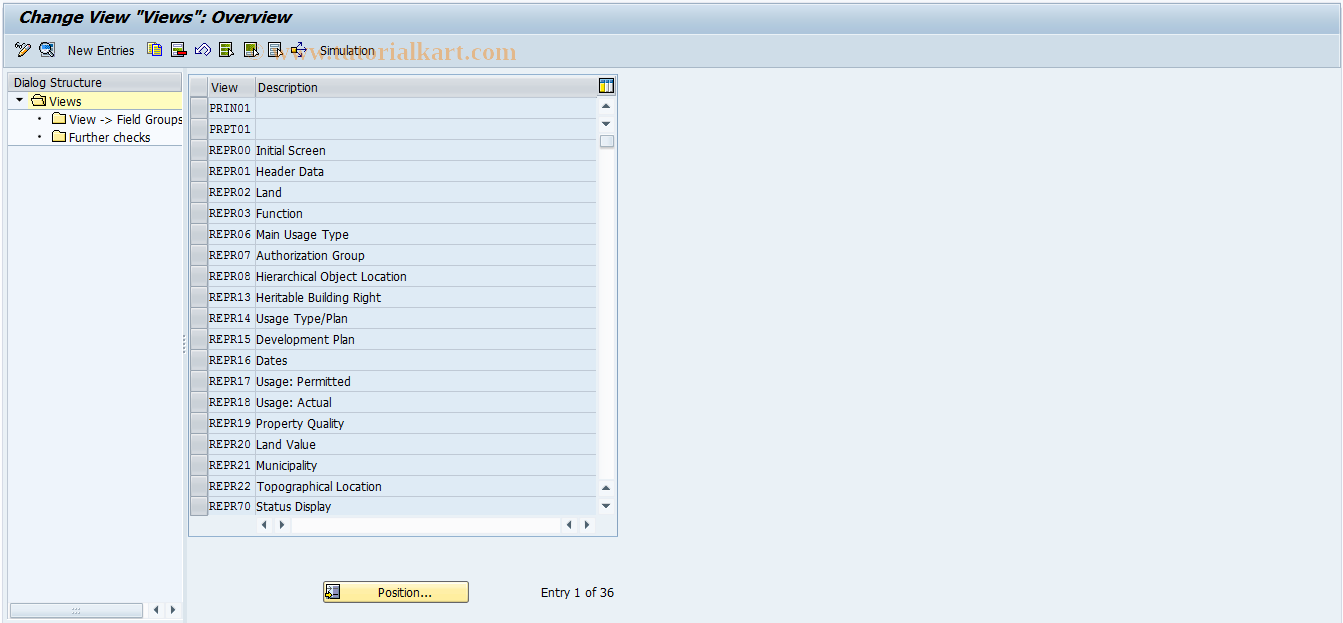Click the Usage Type/Plan description cell
The width and height of the screenshot is (1343, 623).
[x=426, y=318]
